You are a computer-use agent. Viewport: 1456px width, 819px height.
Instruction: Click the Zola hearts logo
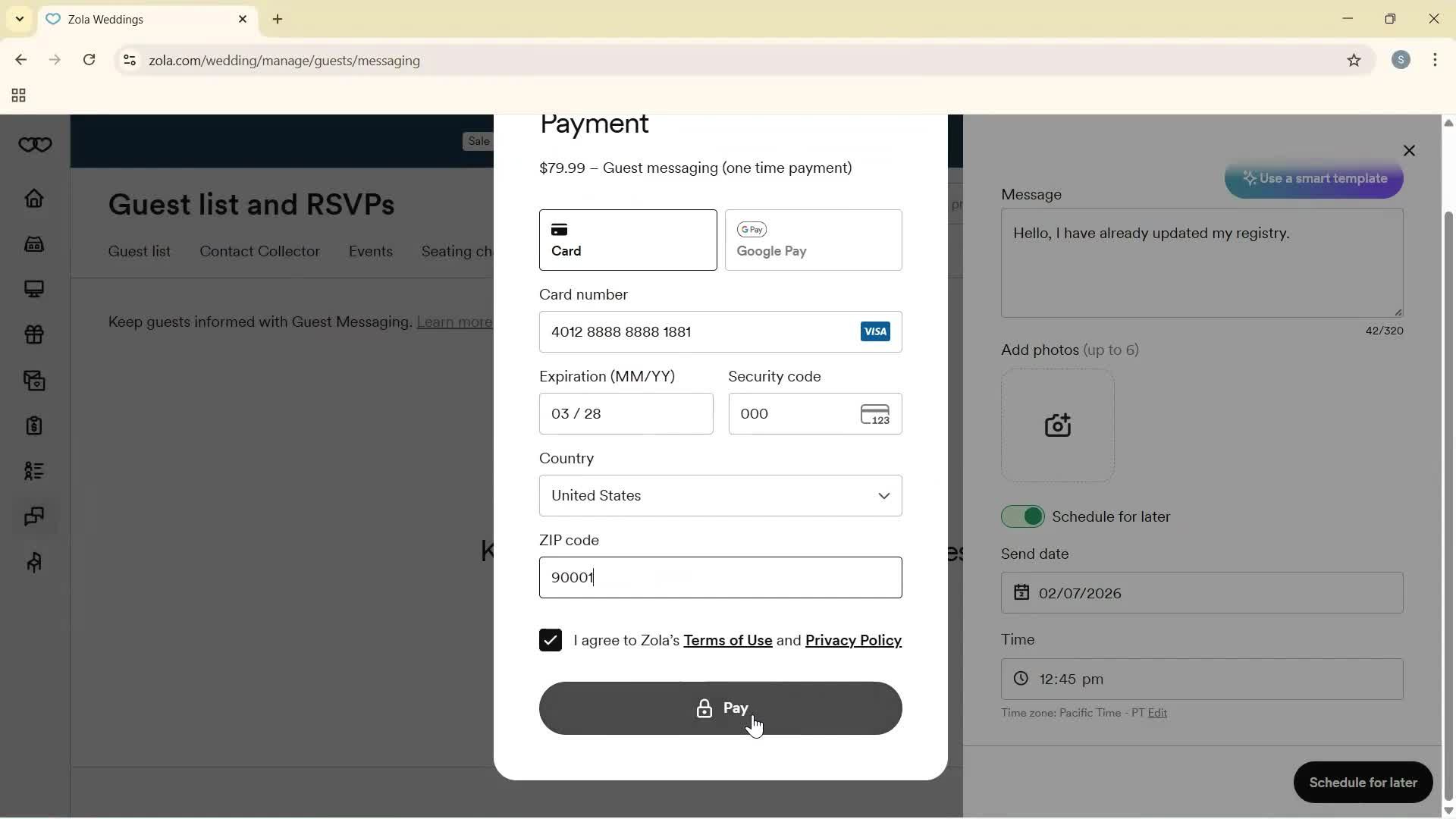35,145
